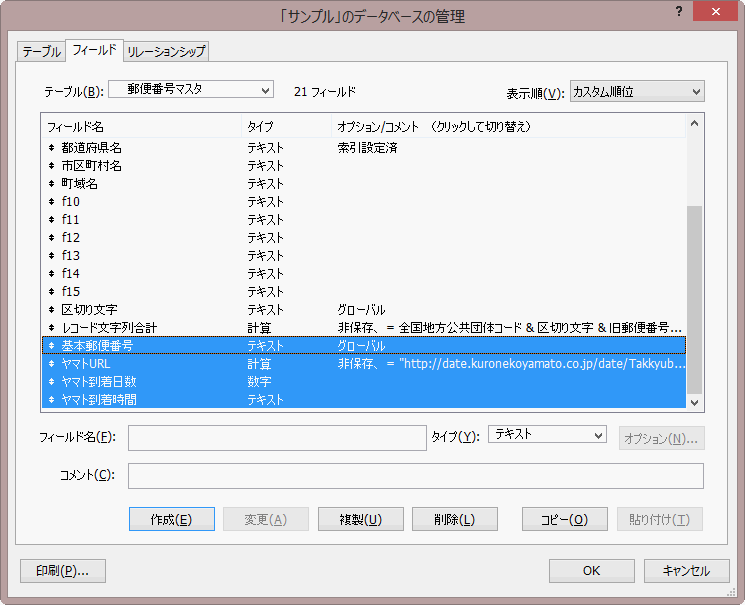Click グローバル option in 区切り文字 row
This screenshot has height=605, width=745.
tap(361, 310)
